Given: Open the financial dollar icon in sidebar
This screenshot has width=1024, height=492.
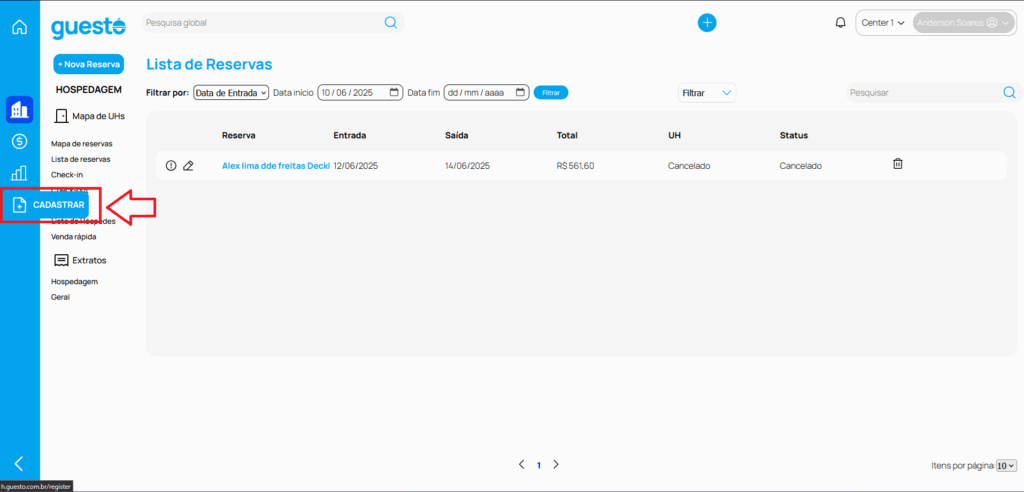Looking at the screenshot, I should 19,142.
